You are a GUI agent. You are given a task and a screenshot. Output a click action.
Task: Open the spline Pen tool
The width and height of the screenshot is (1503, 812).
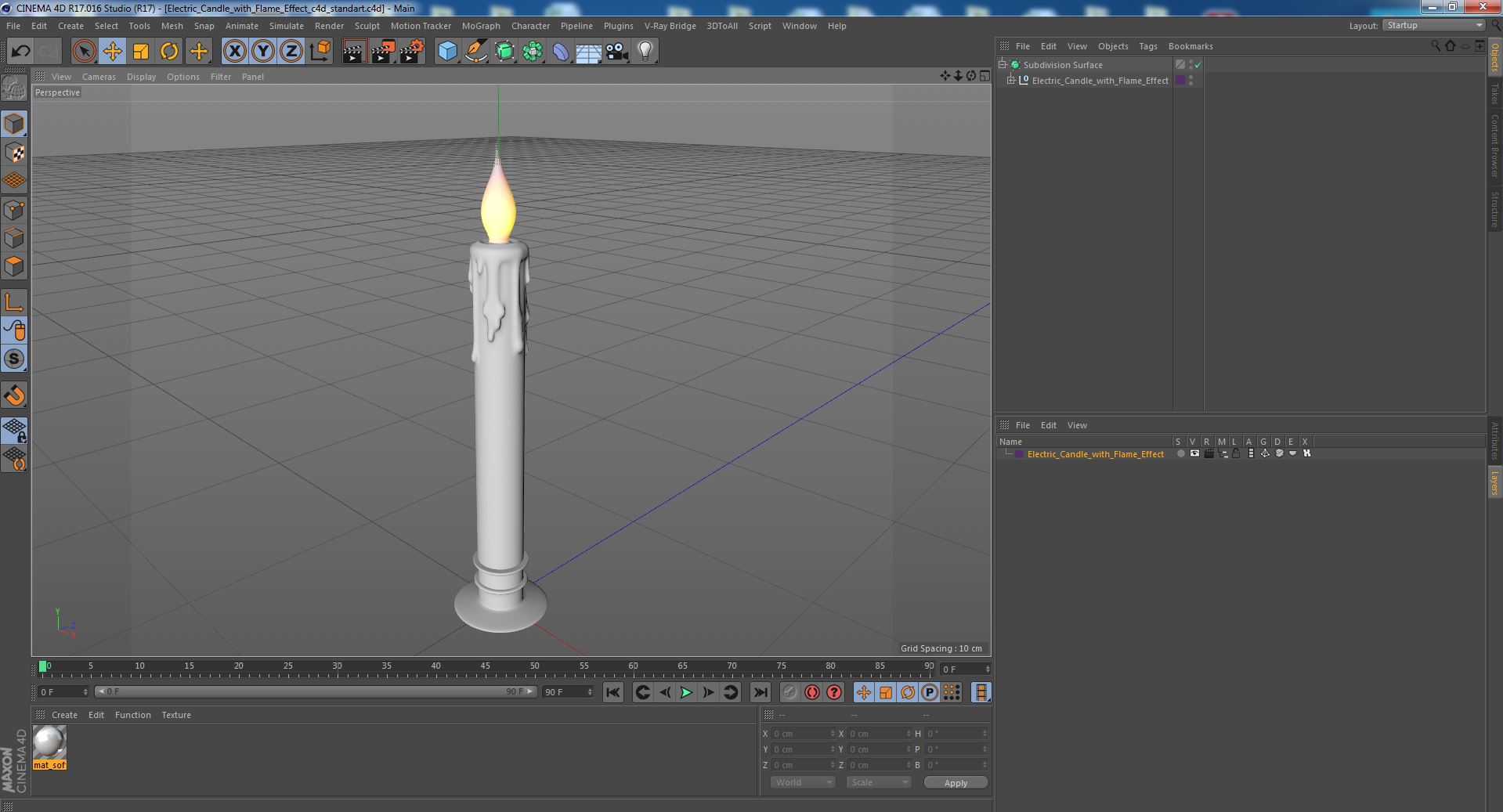pyautogui.click(x=475, y=52)
